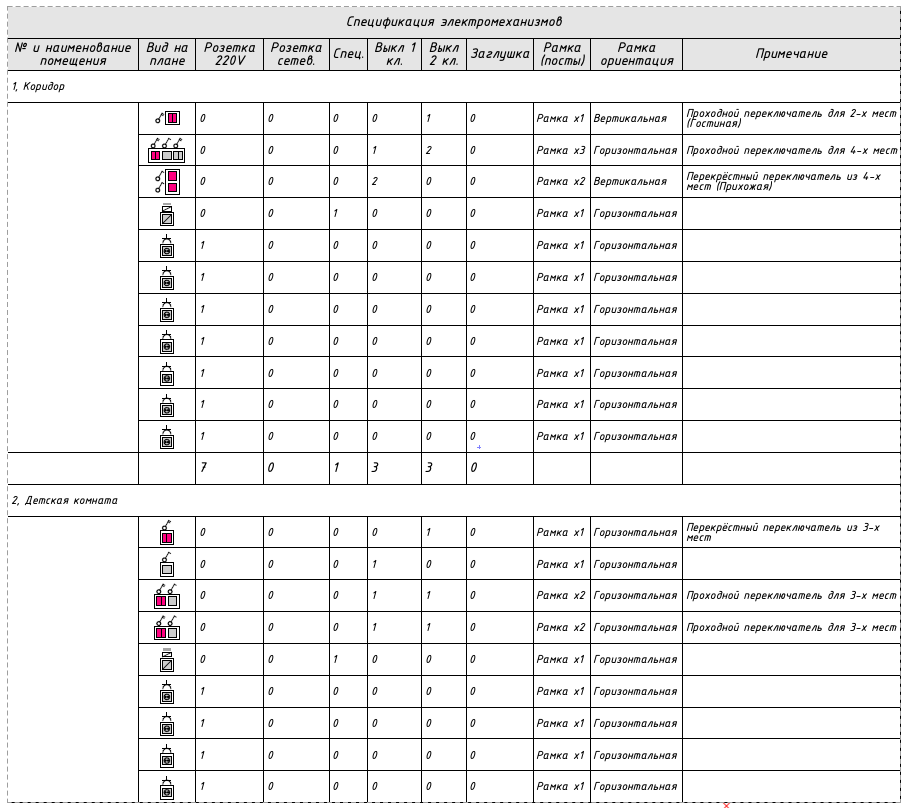Click the single pink switch symbol in first Коридор row

tap(167, 118)
